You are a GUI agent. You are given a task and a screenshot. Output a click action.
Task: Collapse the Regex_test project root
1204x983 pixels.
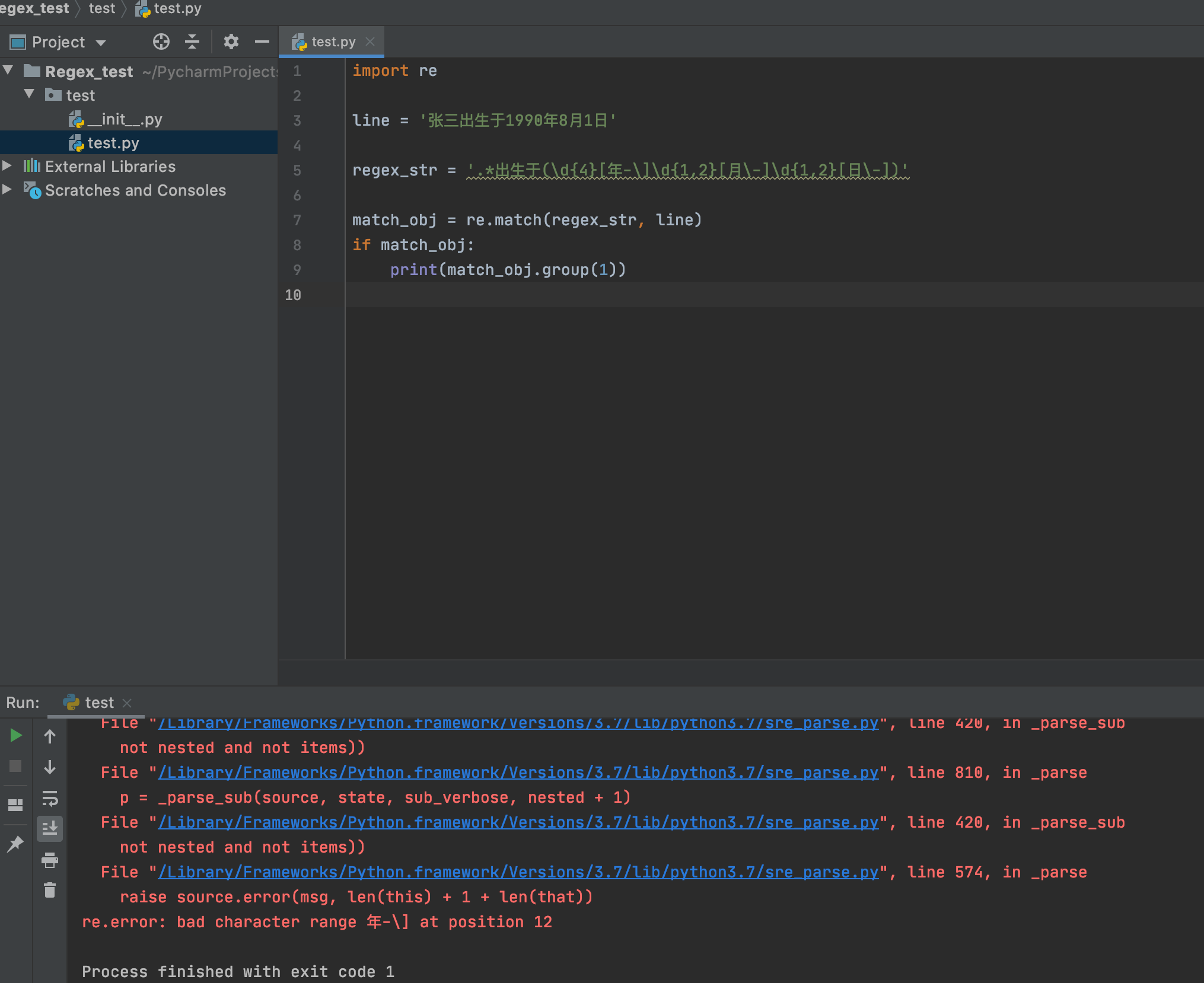(8, 71)
